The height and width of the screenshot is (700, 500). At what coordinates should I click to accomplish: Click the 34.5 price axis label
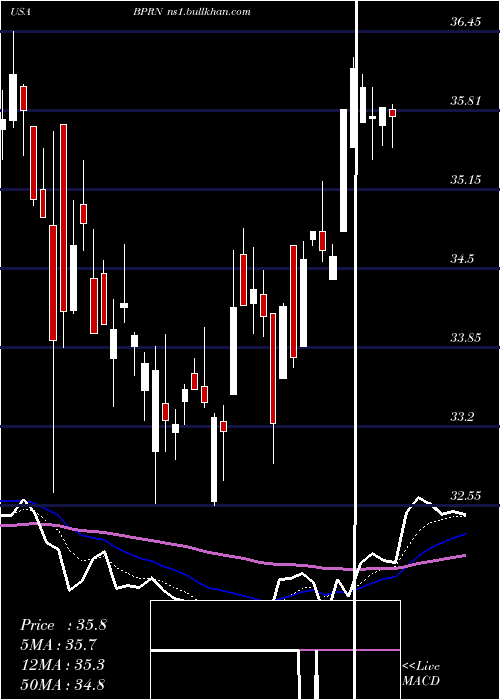tap(462, 258)
